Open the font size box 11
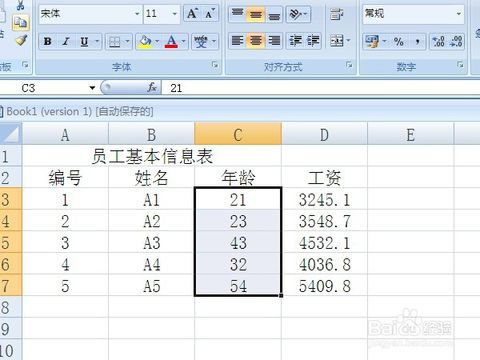The width and height of the screenshot is (480, 360). tap(161, 14)
